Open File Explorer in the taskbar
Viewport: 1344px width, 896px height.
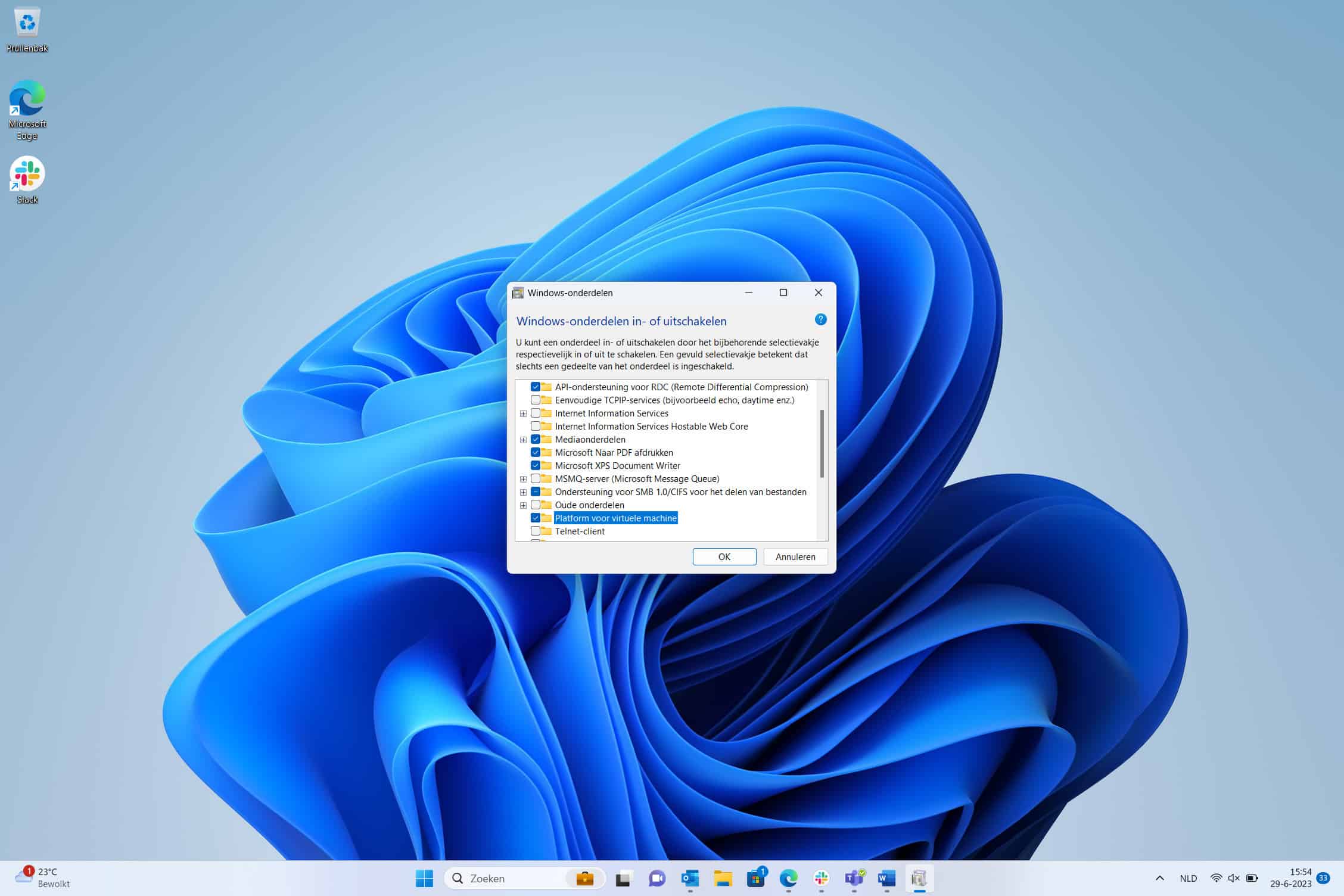point(723,878)
